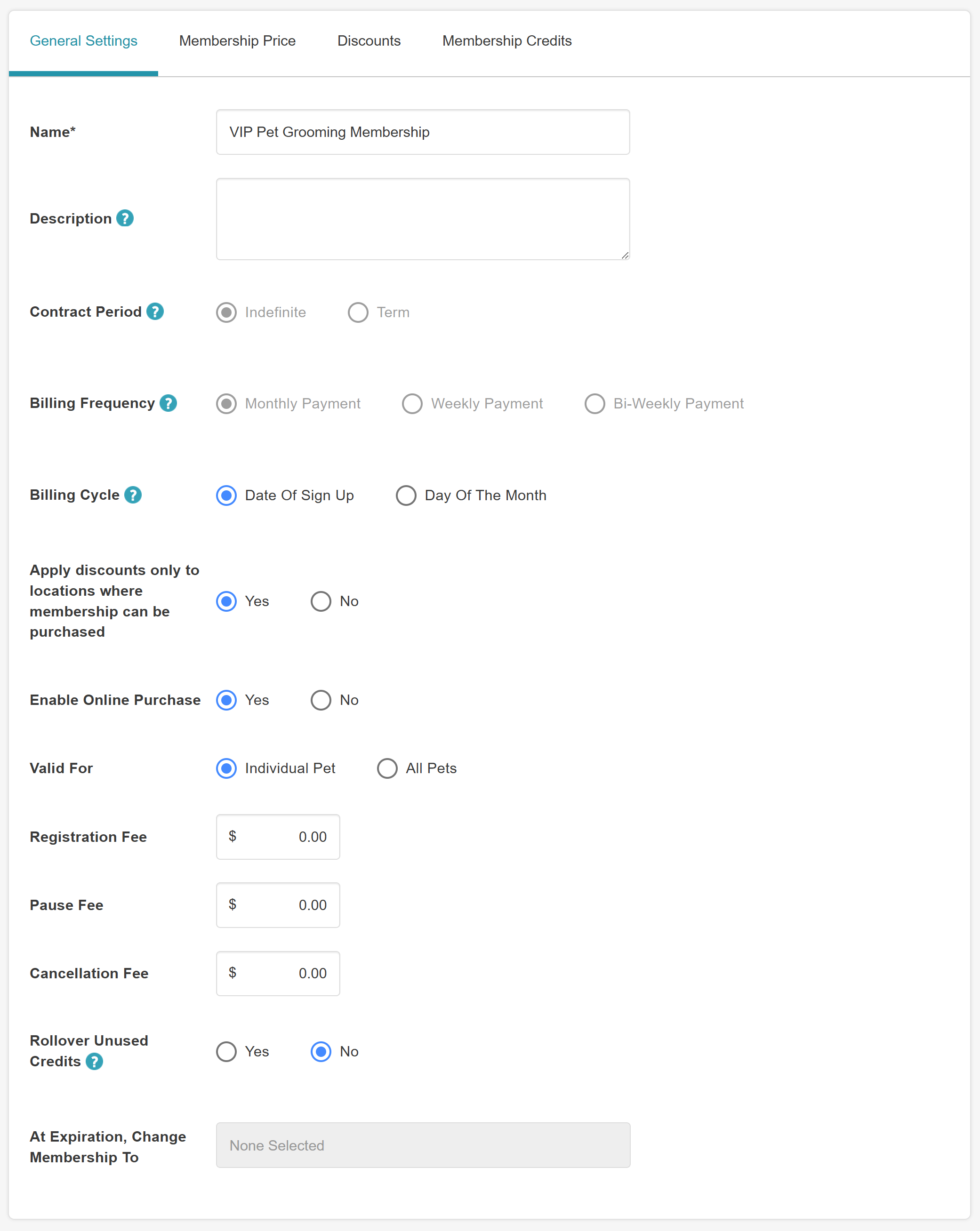Go to the Membership Credits tab

pyautogui.click(x=506, y=41)
